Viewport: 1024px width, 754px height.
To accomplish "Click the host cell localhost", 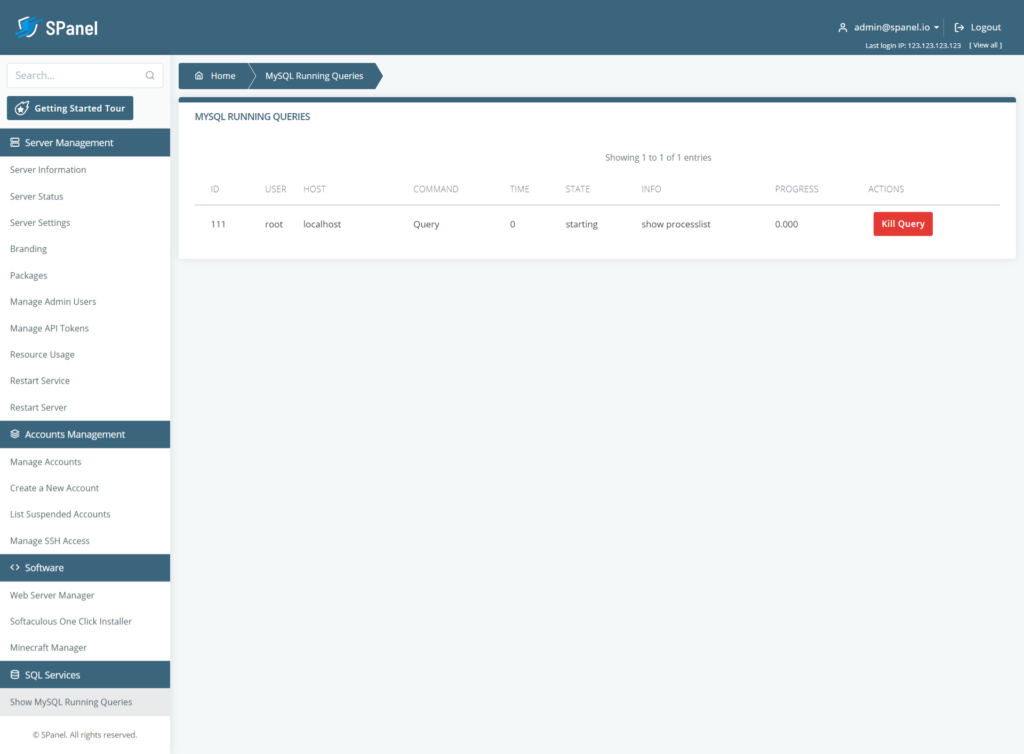I will point(322,224).
